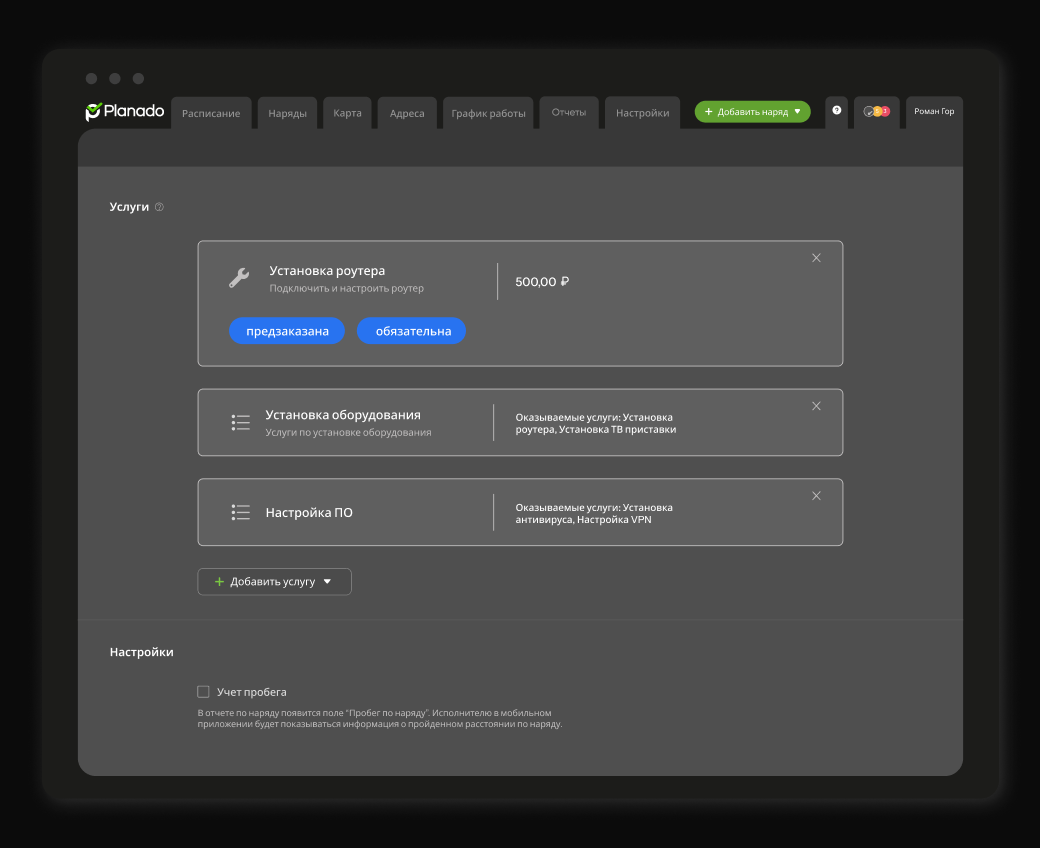Image resolution: width=1040 pixels, height=848 pixels.
Task: Click the Установка оборудования title
Action: click(x=343, y=415)
